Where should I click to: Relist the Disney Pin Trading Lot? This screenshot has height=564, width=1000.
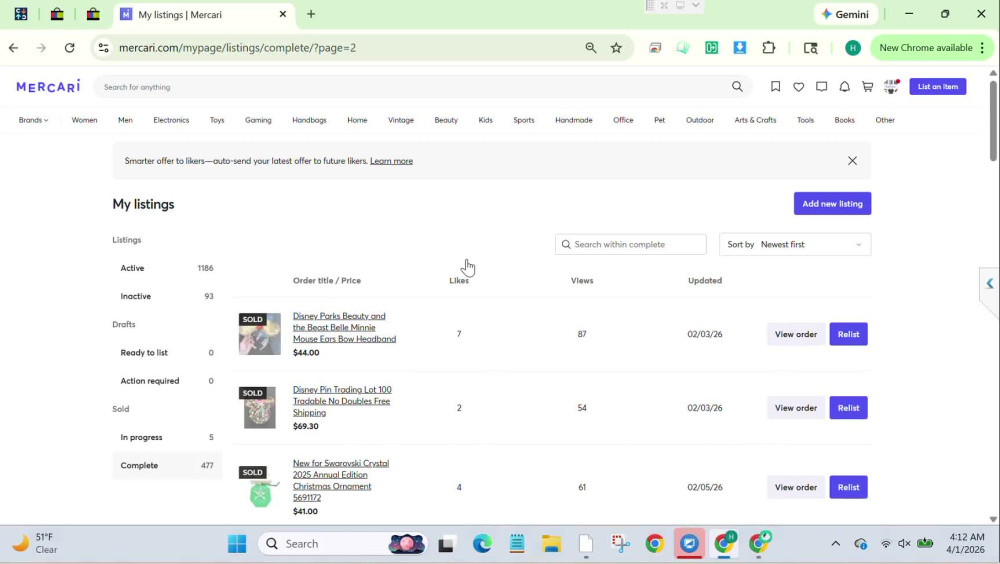tap(848, 408)
